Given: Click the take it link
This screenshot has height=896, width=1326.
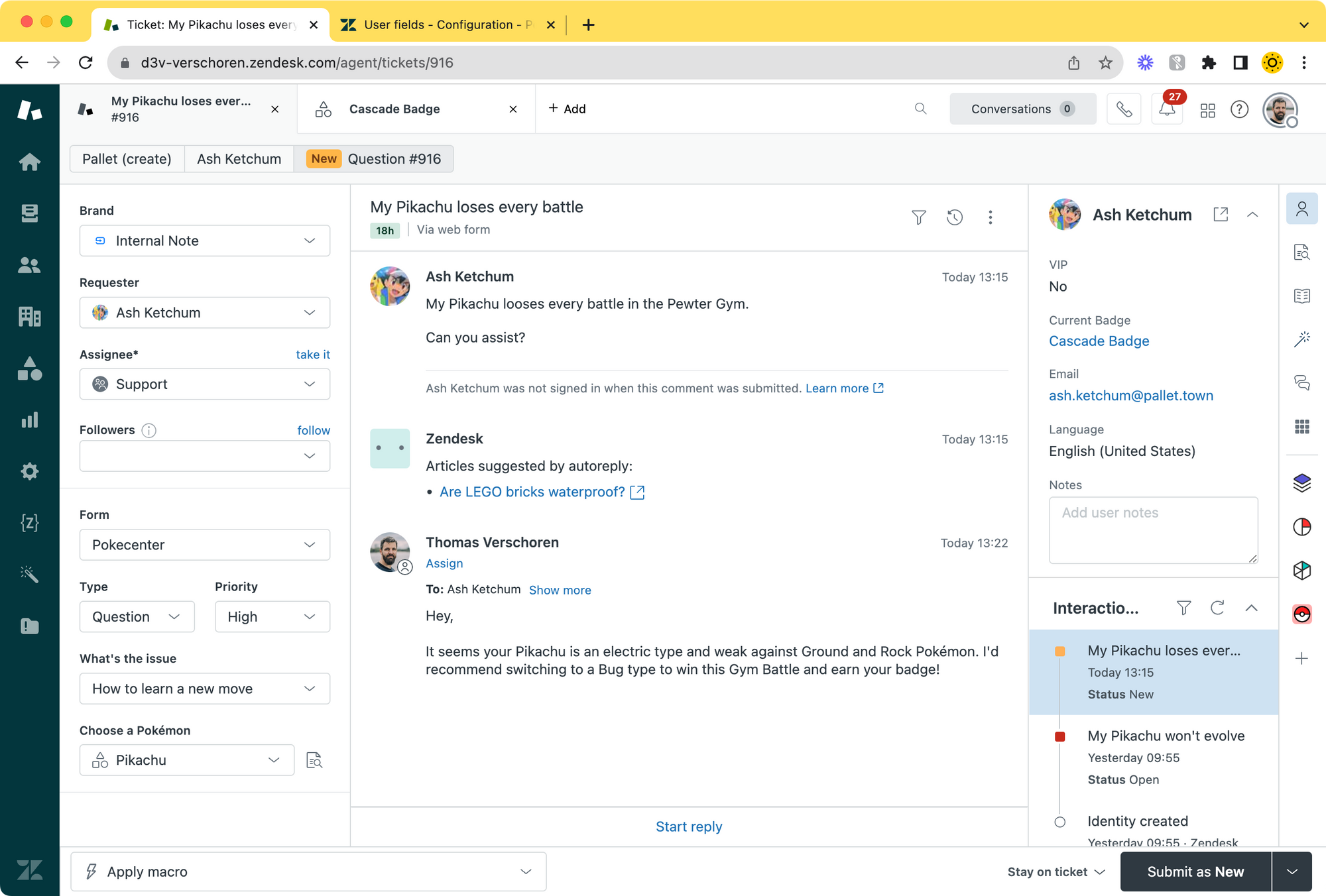Looking at the screenshot, I should [312, 355].
